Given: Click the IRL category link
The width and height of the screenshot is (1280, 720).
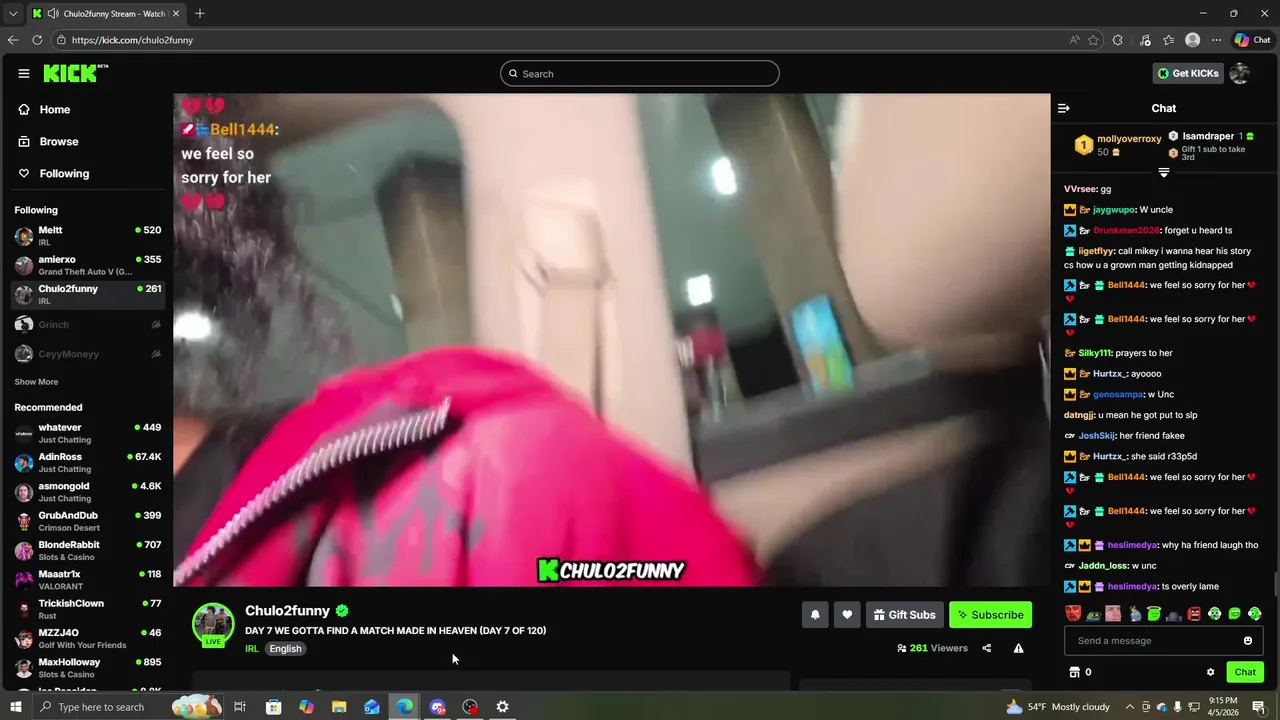Looking at the screenshot, I should point(252,648).
